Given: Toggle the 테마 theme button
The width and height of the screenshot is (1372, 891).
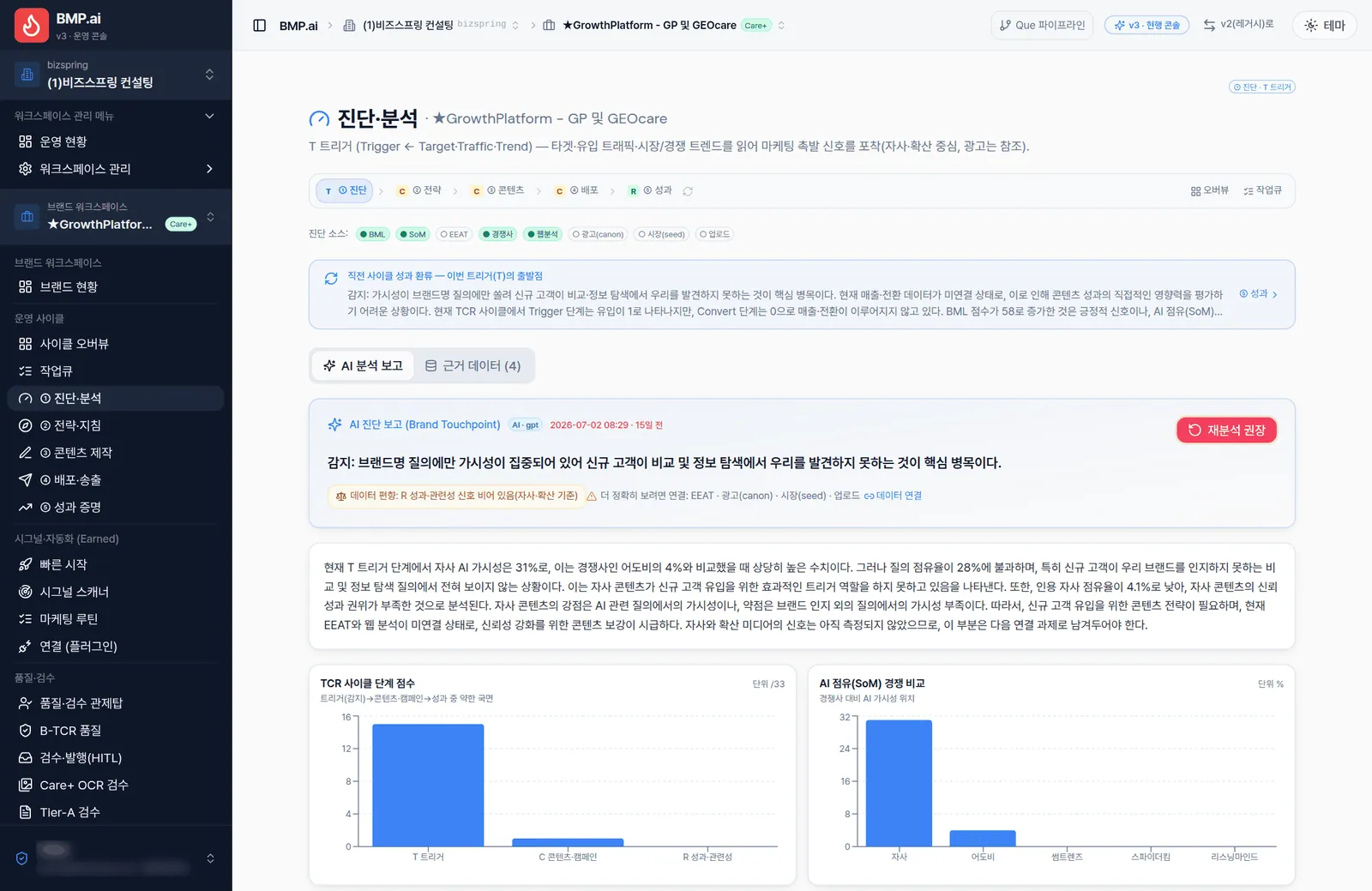Looking at the screenshot, I should tap(1325, 26).
